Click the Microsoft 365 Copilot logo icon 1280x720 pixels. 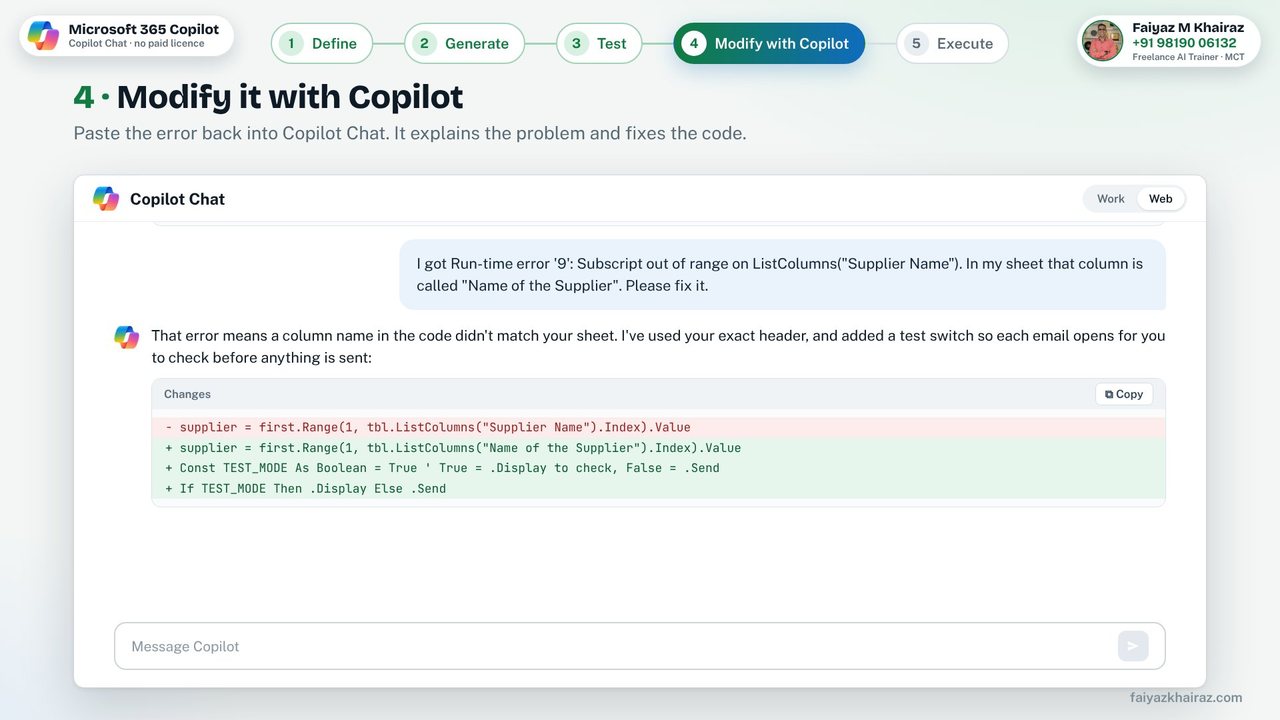(43, 36)
